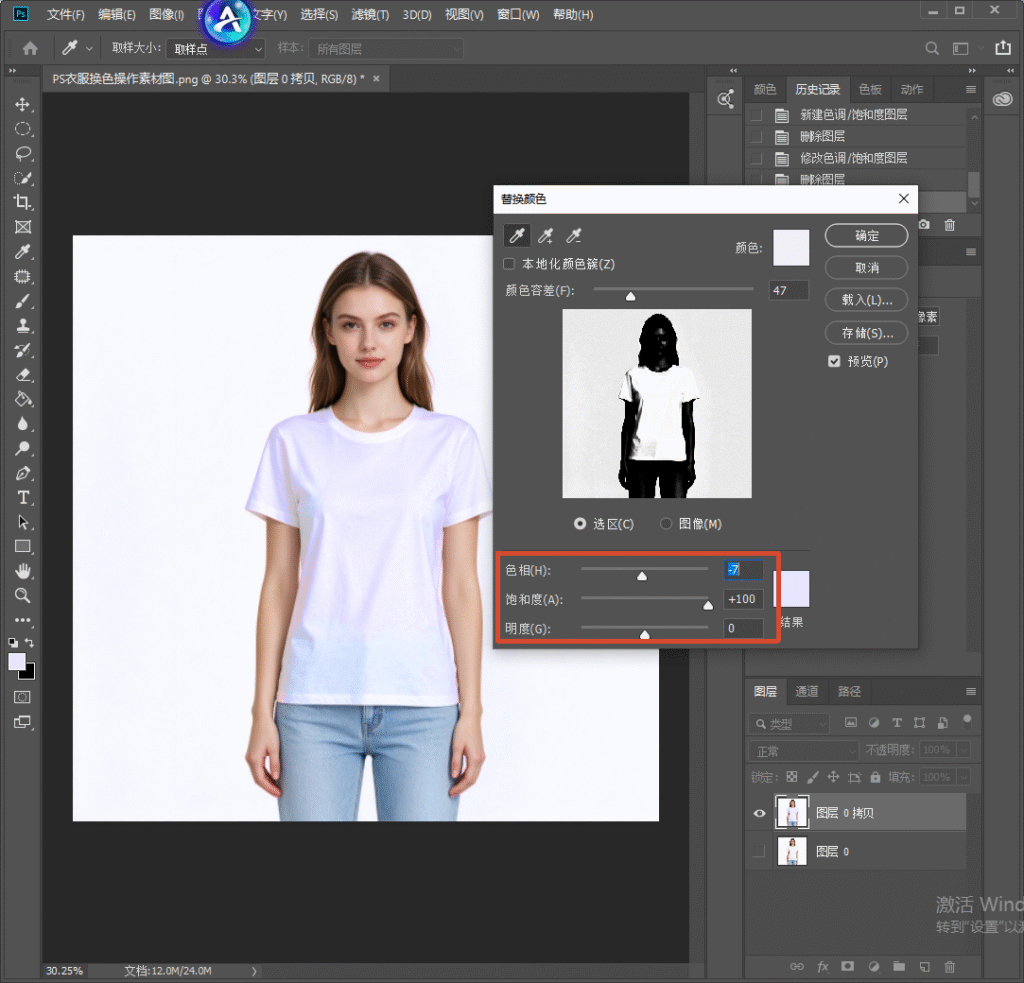Open the 填充 dropdown arrow
Screen dimensions: 1024x983
[964, 777]
